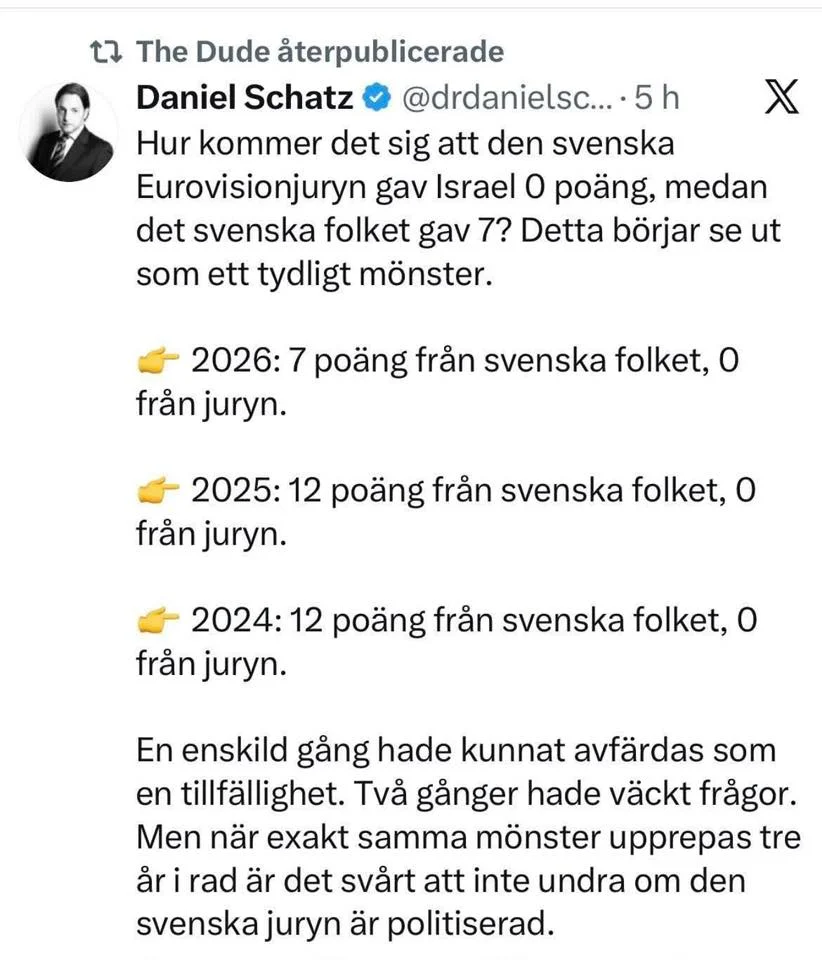This screenshot has width=822, height=960.
Task: Click pointing hand emoji beside 2026
Action: tap(158, 362)
